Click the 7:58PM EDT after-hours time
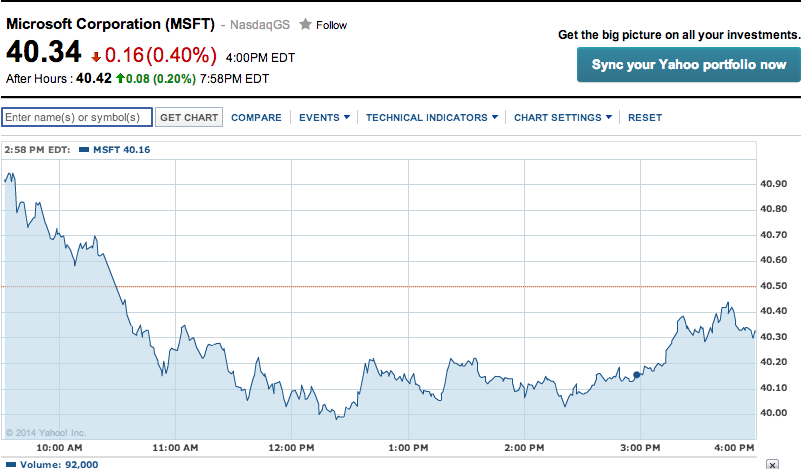The image size is (803, 469). (x=234, y=79)
